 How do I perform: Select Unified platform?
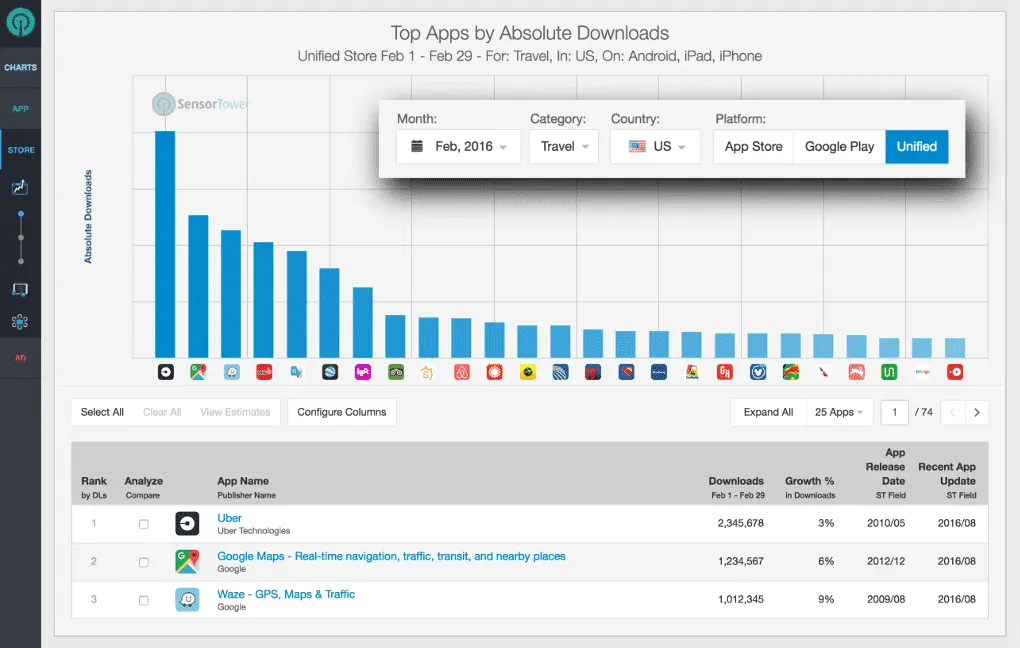tap(917, 146)
